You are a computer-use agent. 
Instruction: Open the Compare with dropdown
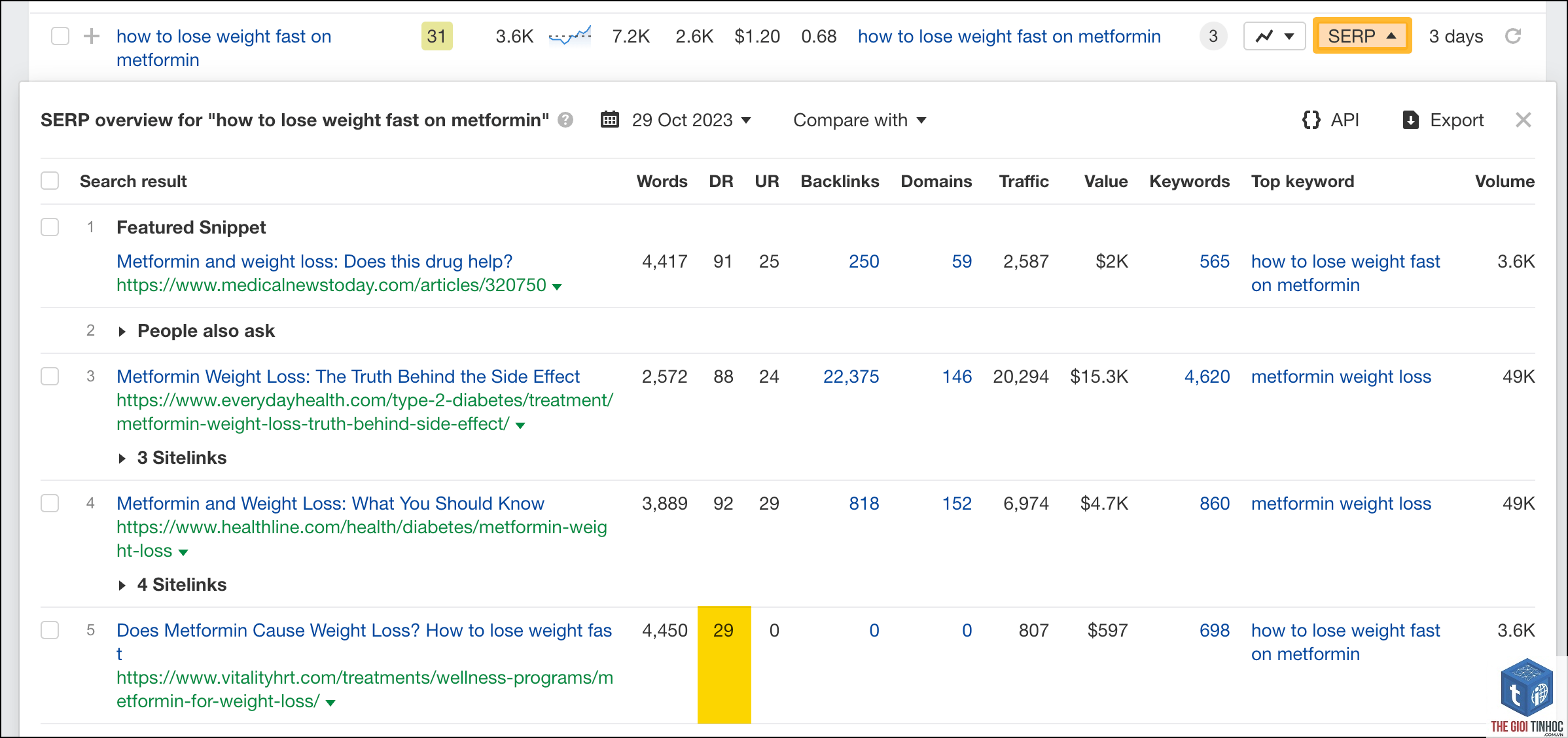click(859, 120)
